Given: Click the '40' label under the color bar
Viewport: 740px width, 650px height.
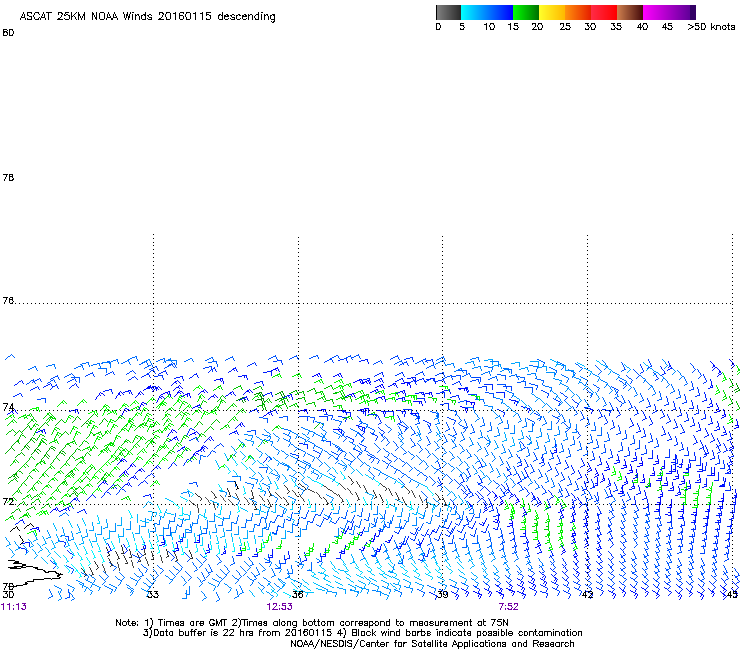Looking at the screenshot, I should coord(642,27).
